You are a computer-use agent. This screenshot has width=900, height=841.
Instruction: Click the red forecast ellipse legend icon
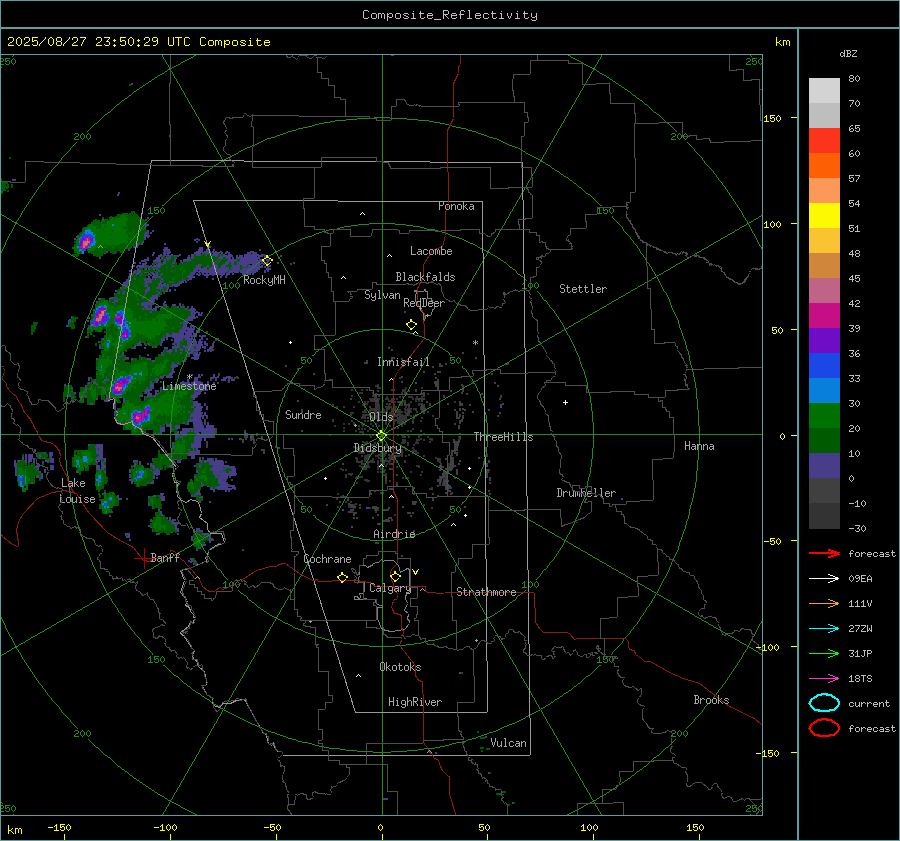(x=824, y=728)
